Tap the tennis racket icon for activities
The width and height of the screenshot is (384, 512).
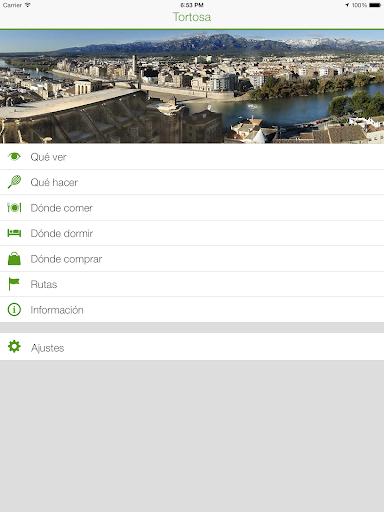click(x=14, y=182)
